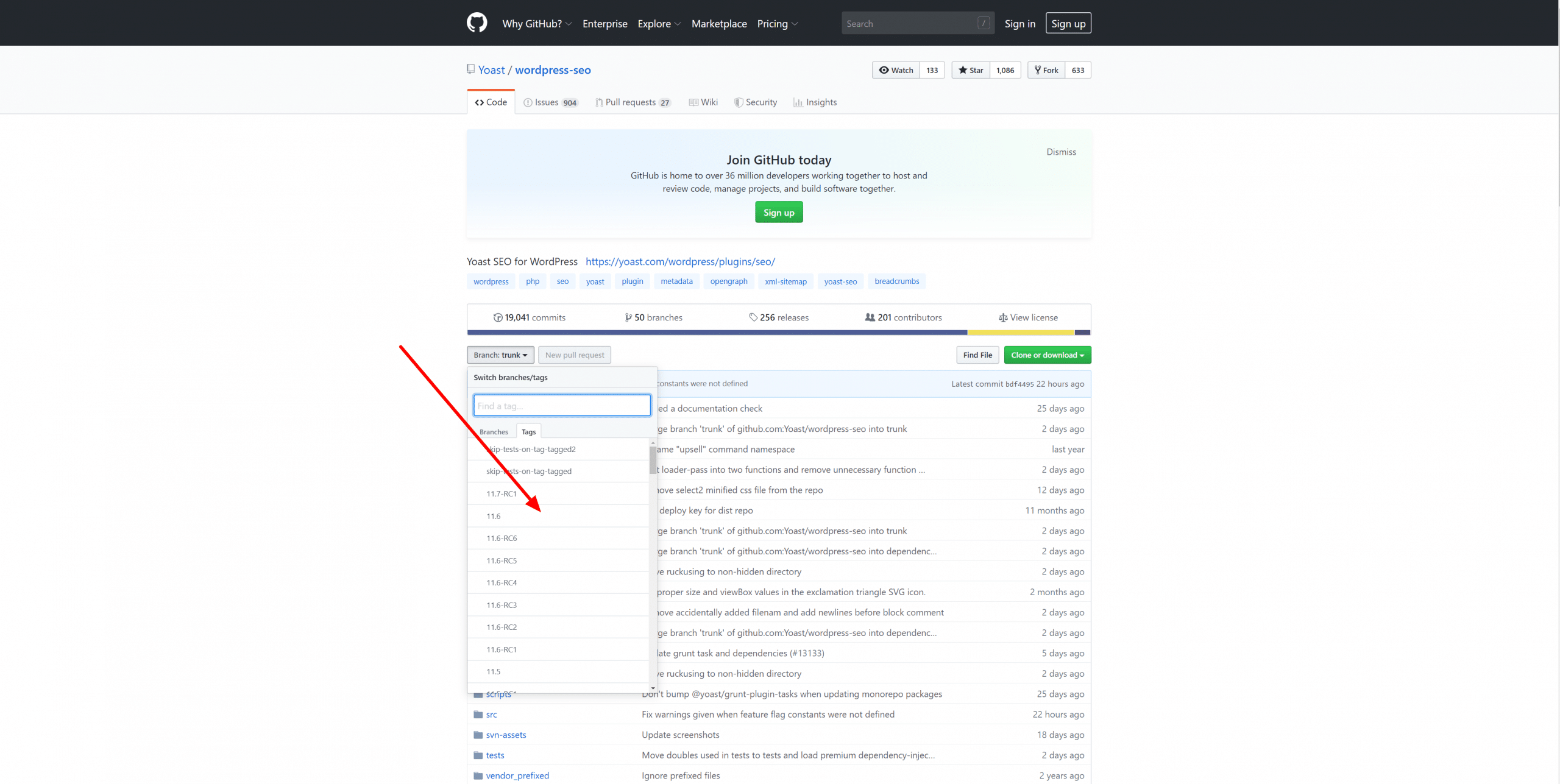Screen dimensions: 1560x784
Task: Open the Wiki tab
Action: pos(703,102)
